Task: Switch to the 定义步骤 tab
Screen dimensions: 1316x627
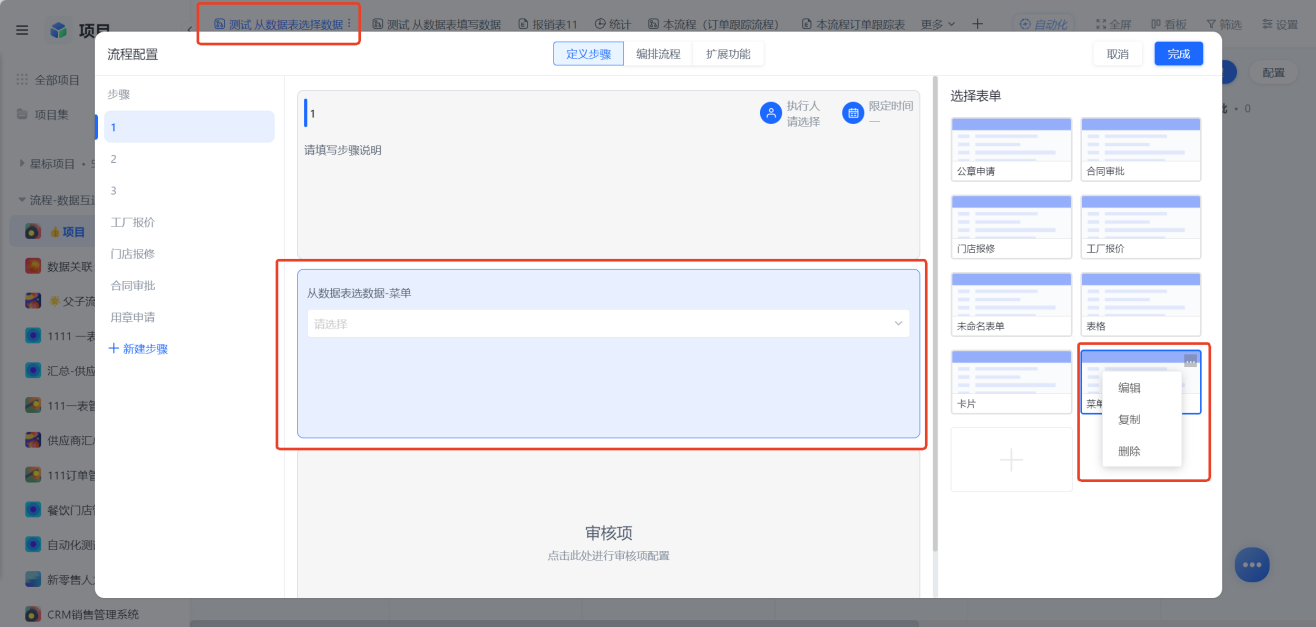Action: 588,54
